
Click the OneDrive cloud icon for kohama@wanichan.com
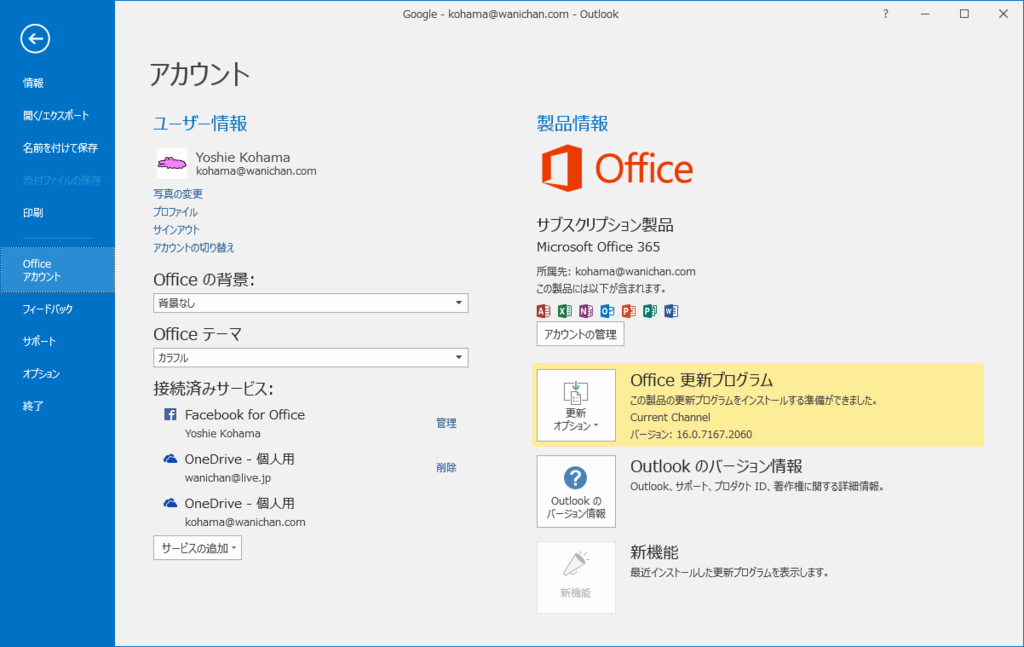tap(170, 503)
